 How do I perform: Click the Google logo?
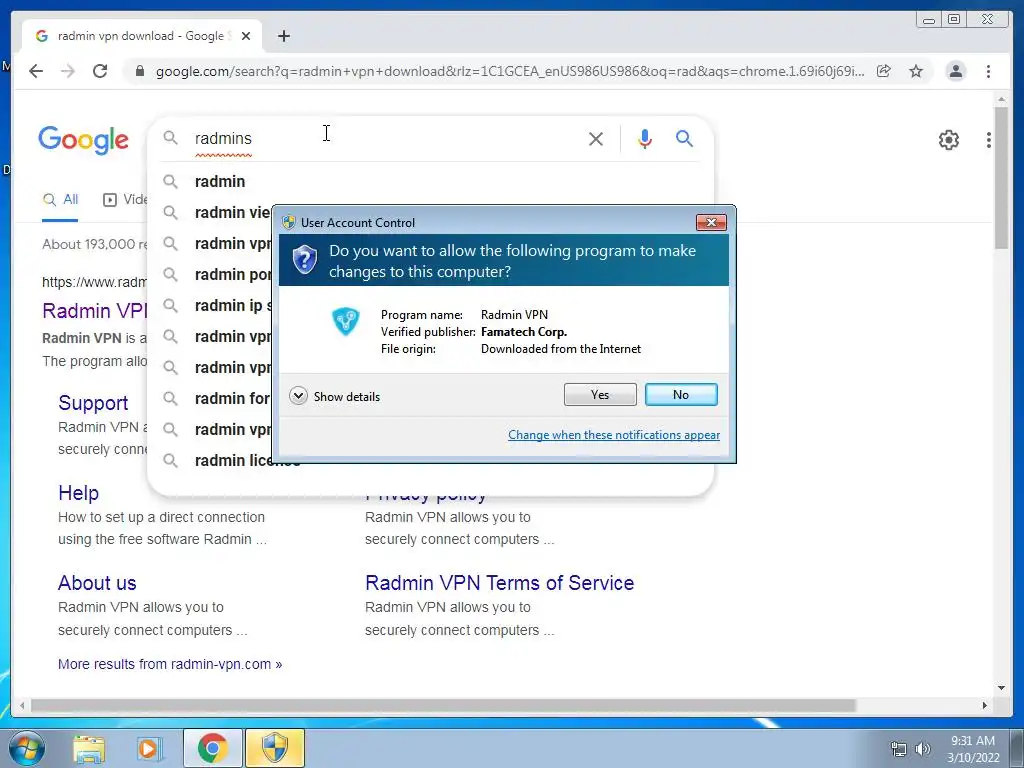pyautogui.click(x=84, y=140)
